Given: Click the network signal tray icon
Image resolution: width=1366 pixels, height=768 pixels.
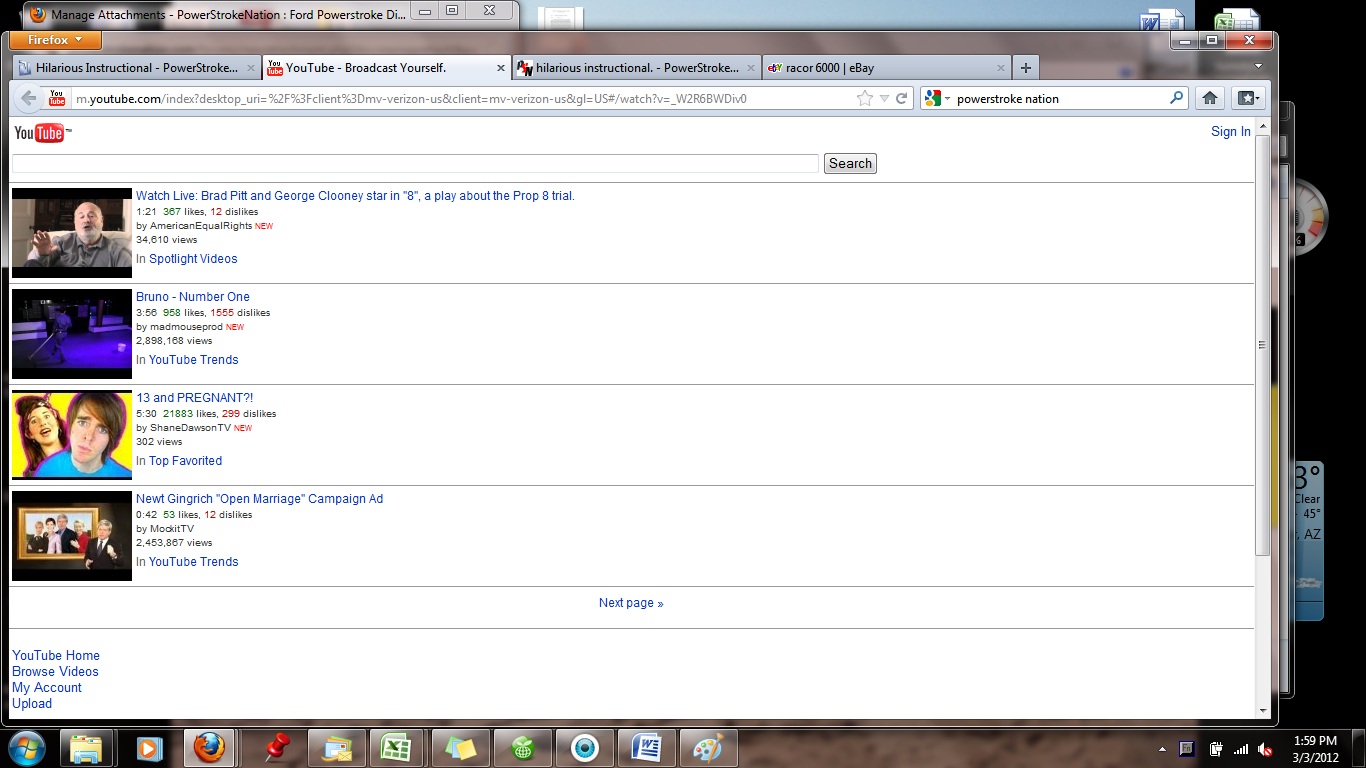Looking at the screenshot, I should pos(1241,749).
